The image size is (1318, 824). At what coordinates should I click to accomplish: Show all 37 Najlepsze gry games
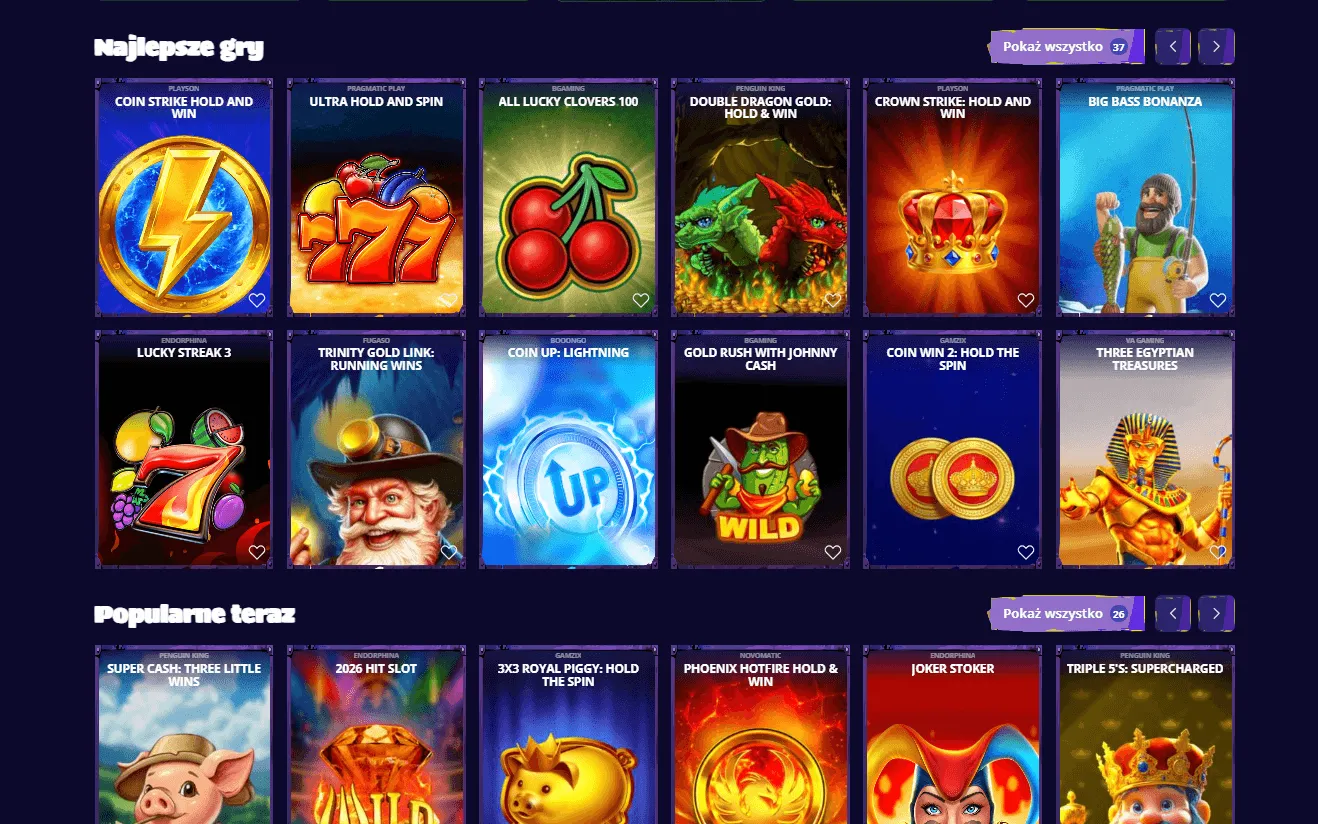(1066, 47)
